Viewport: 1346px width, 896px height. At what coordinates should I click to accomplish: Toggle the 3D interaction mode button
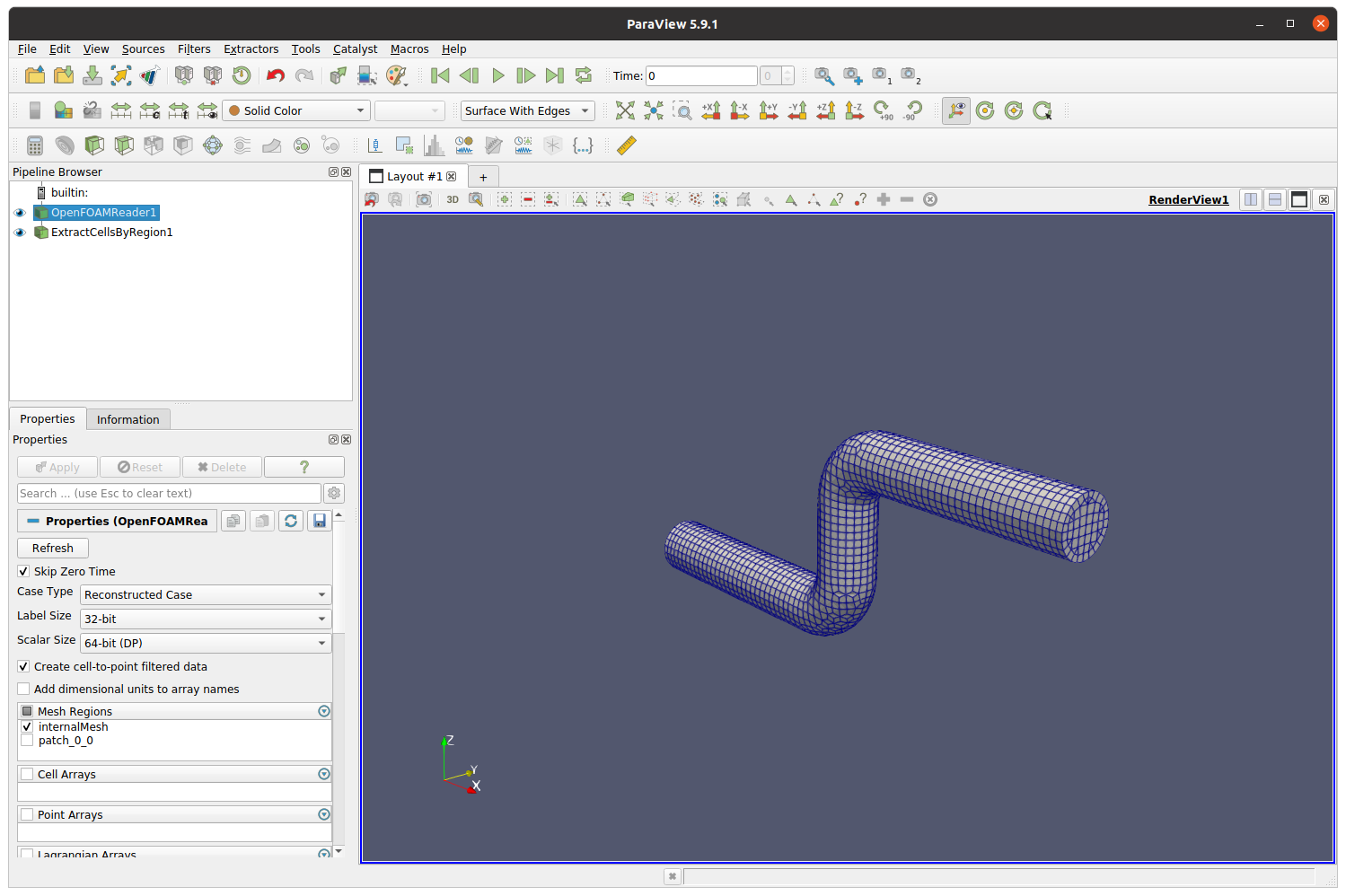click(x=453, y=199)
